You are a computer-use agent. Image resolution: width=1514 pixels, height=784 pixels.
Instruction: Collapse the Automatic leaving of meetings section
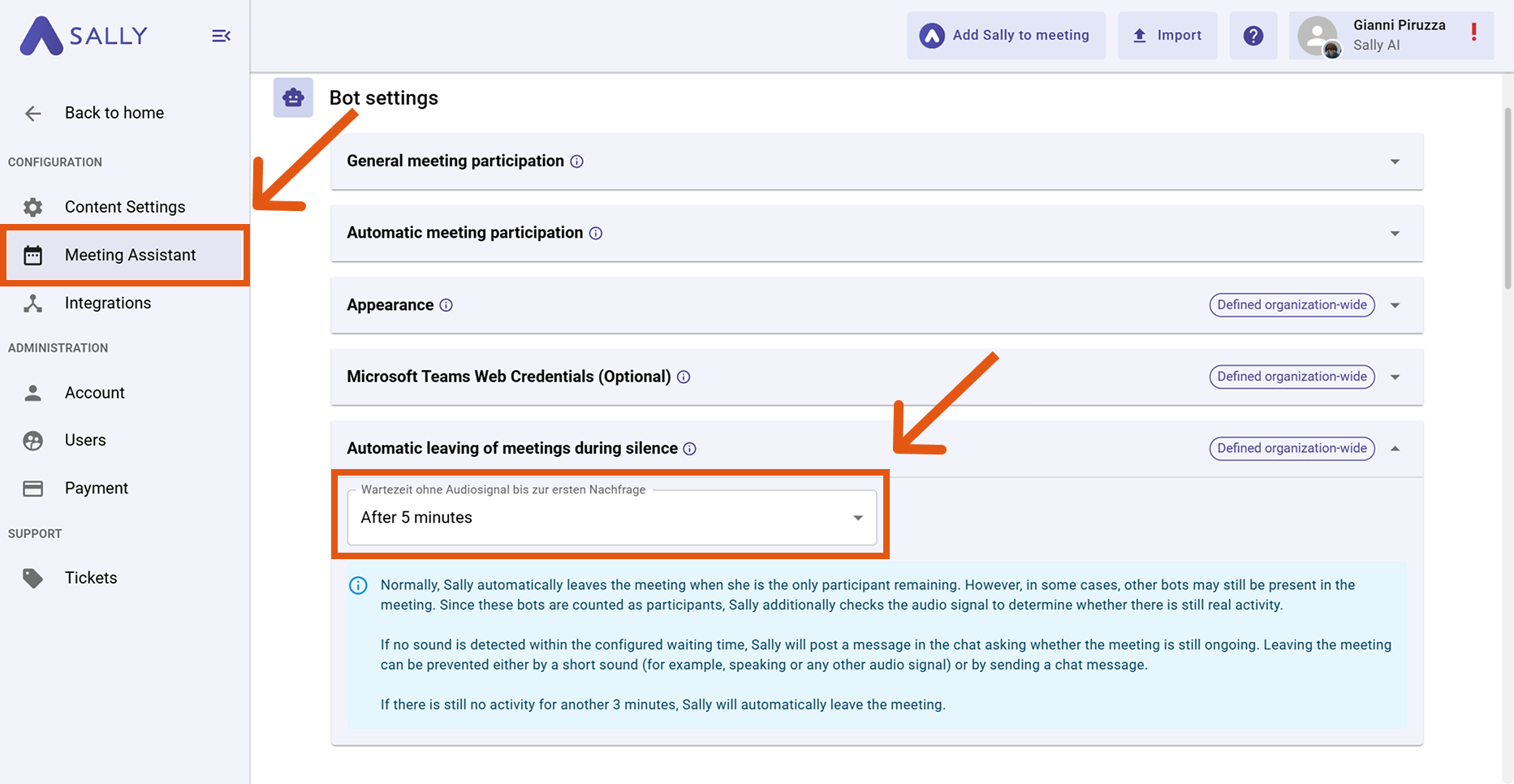pyautogui.click(x=1395, y=448)
